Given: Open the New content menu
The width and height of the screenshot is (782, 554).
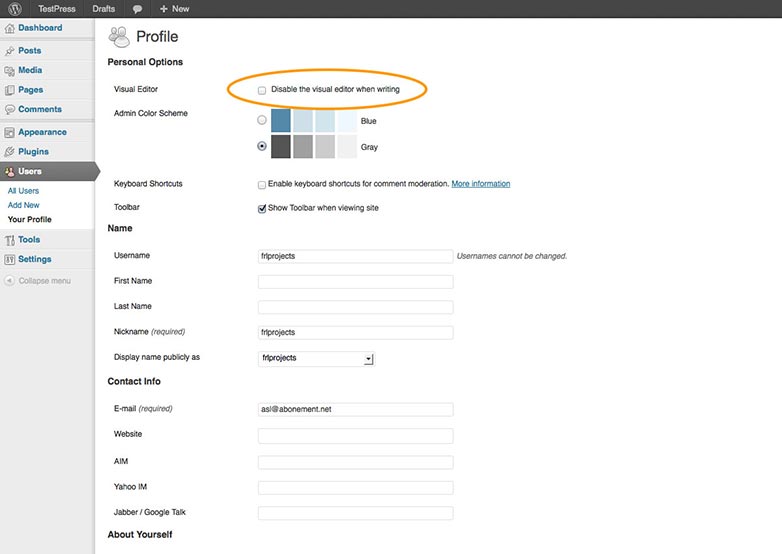Looking at the screenshot, I should pyautogui.click(x=175, y=8).
